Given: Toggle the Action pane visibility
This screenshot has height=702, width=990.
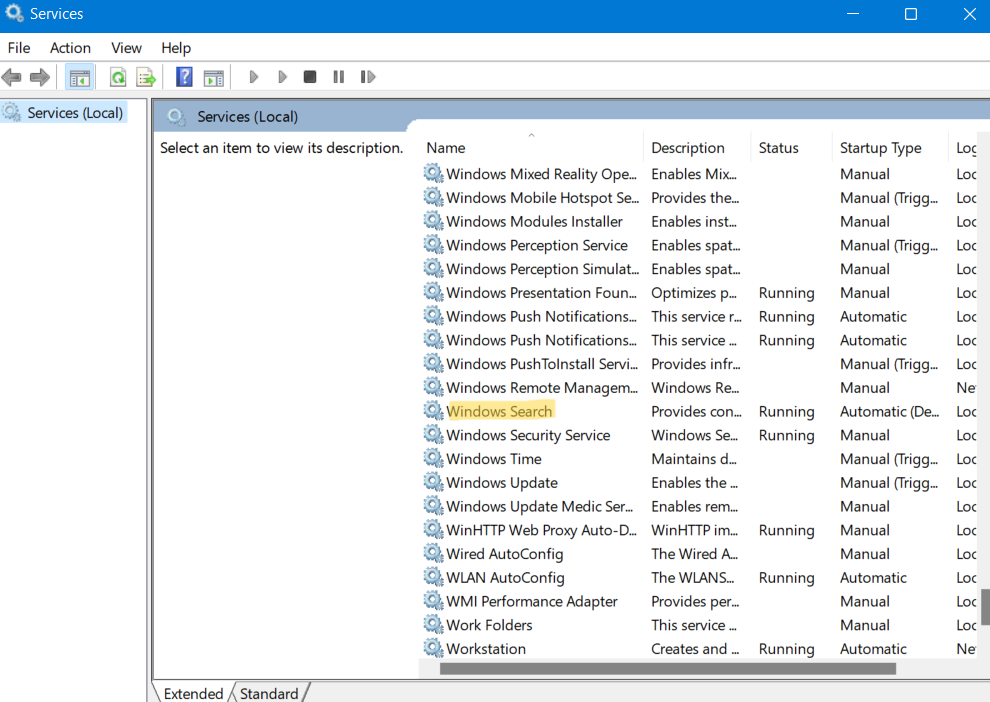Looking at the screenshot, I should (x=214, y=76).
